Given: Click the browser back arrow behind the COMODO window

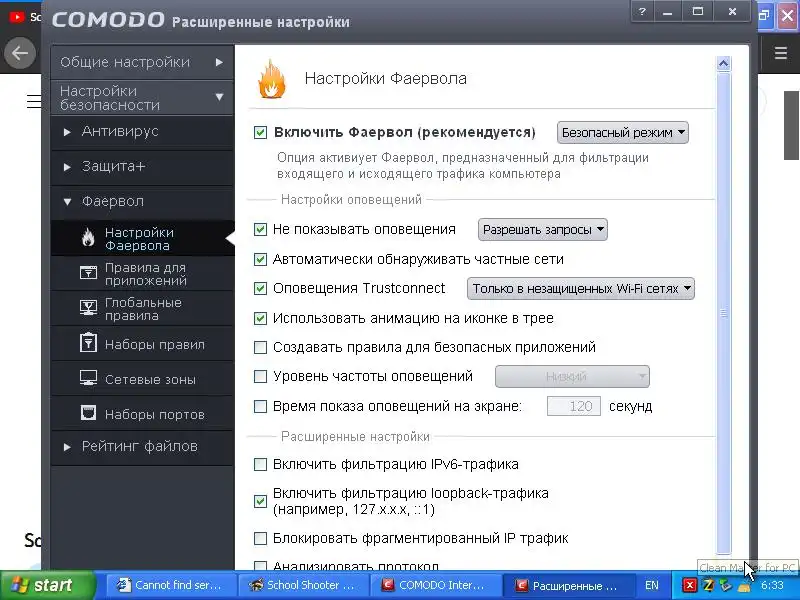Looking at the screenshot, I should pos(19,53).
